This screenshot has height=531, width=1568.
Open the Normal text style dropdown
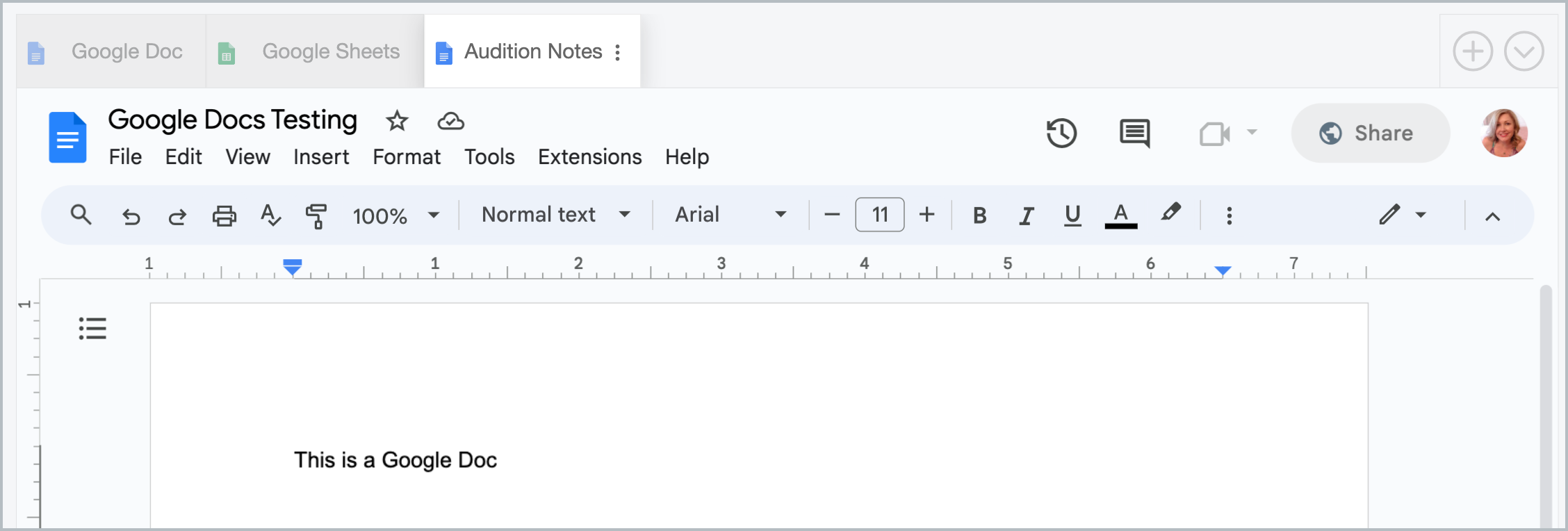pos(555,215)
